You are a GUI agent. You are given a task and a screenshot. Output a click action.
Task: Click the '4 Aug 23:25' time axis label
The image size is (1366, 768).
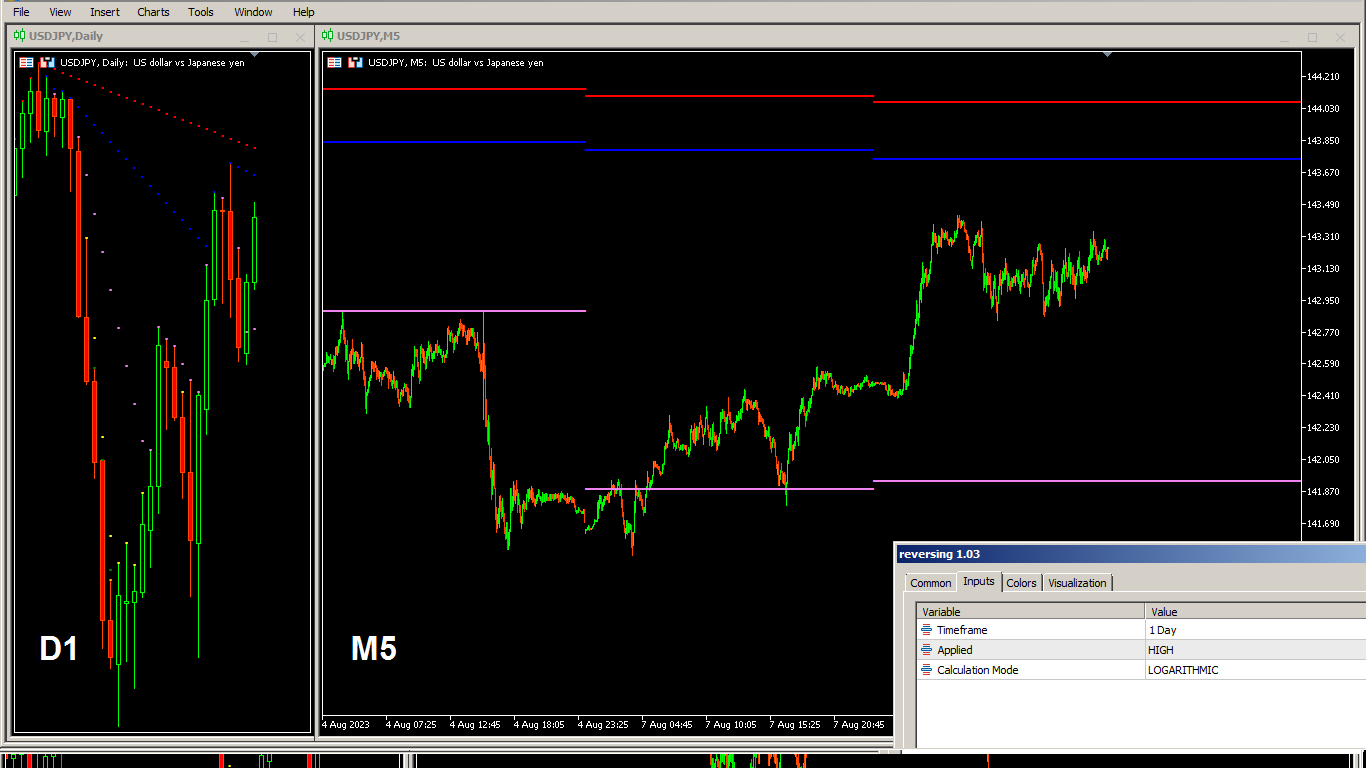click(603, 724)
